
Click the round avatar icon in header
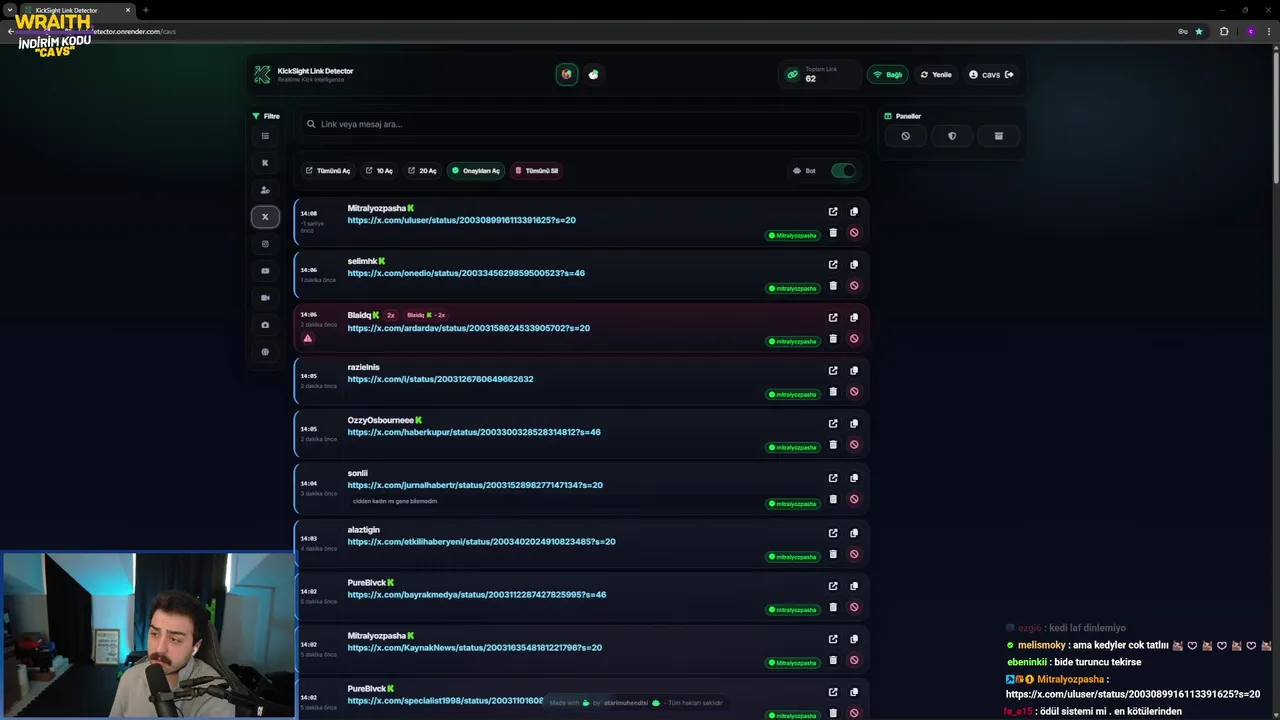click(567, 74)
